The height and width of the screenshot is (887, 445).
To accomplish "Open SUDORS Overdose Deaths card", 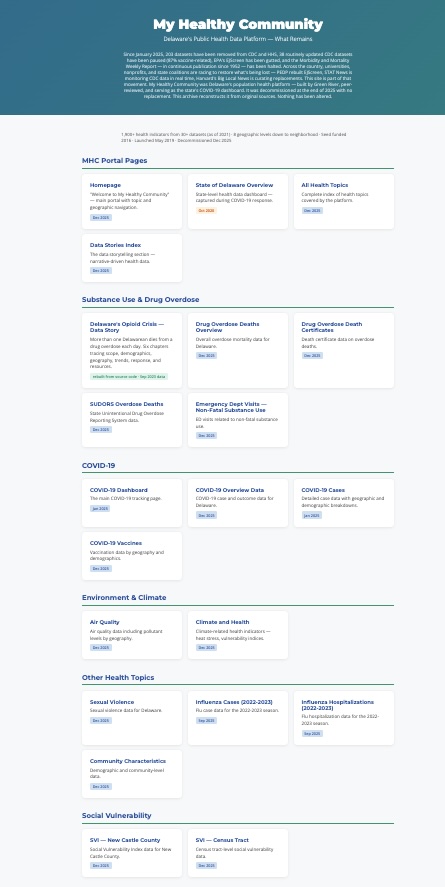I will [132, 420].
